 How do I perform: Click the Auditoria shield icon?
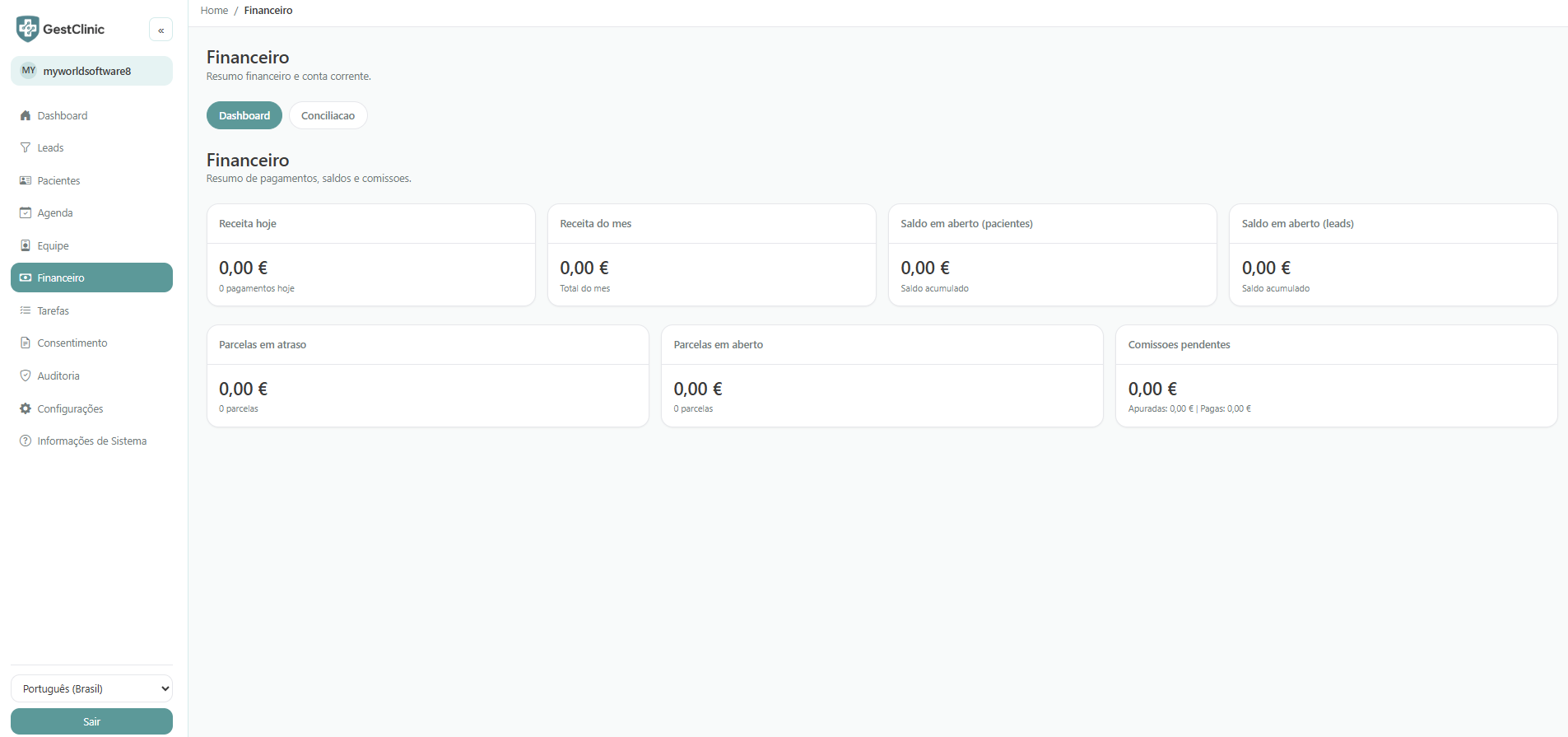26,376
